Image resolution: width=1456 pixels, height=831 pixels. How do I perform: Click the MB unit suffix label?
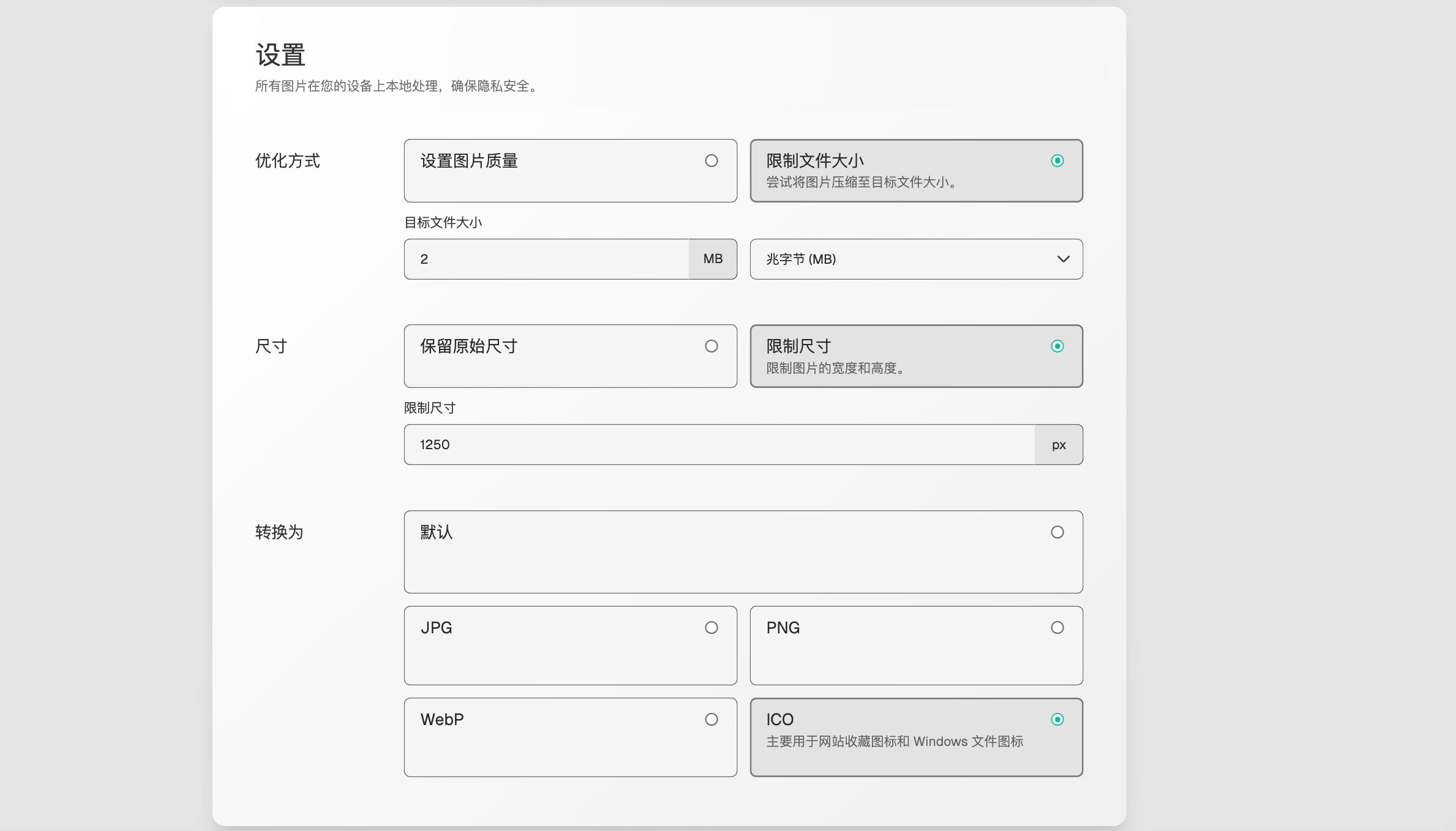[713, 259]
